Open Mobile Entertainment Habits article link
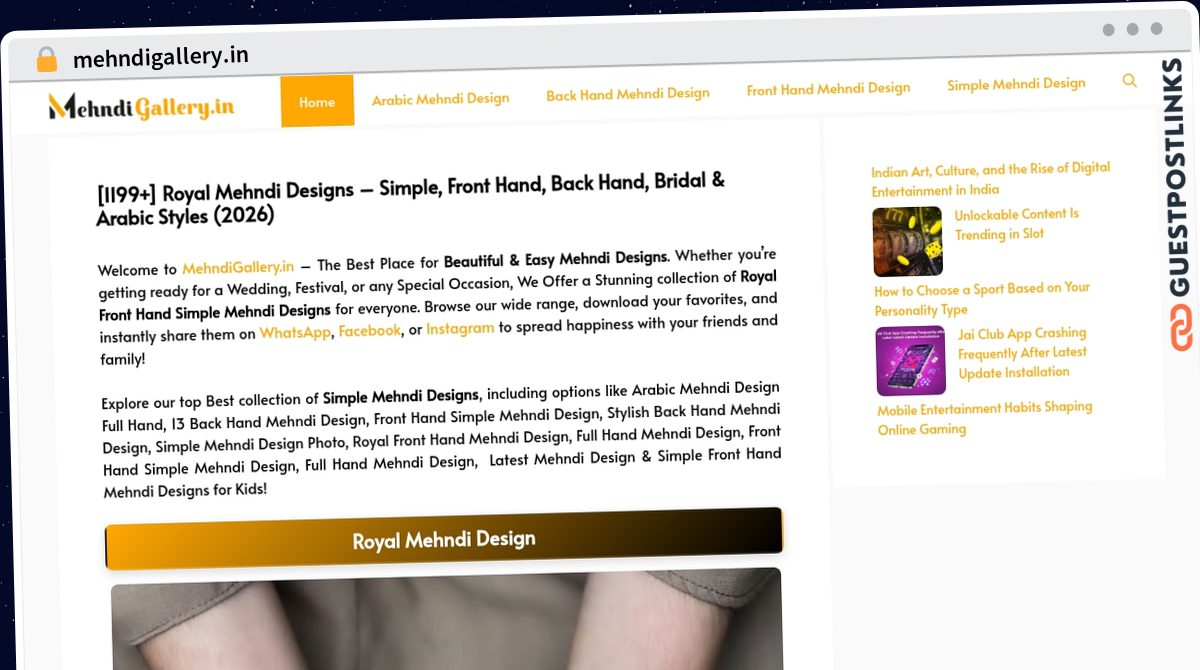 tap(985, 418)
